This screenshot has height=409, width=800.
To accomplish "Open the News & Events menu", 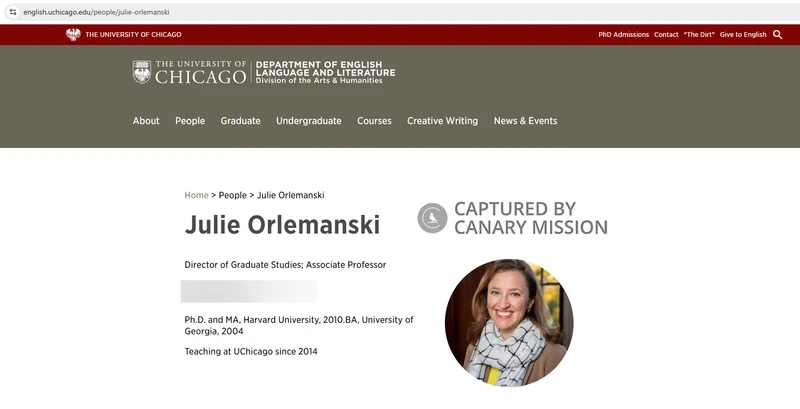I will (525, 121).
